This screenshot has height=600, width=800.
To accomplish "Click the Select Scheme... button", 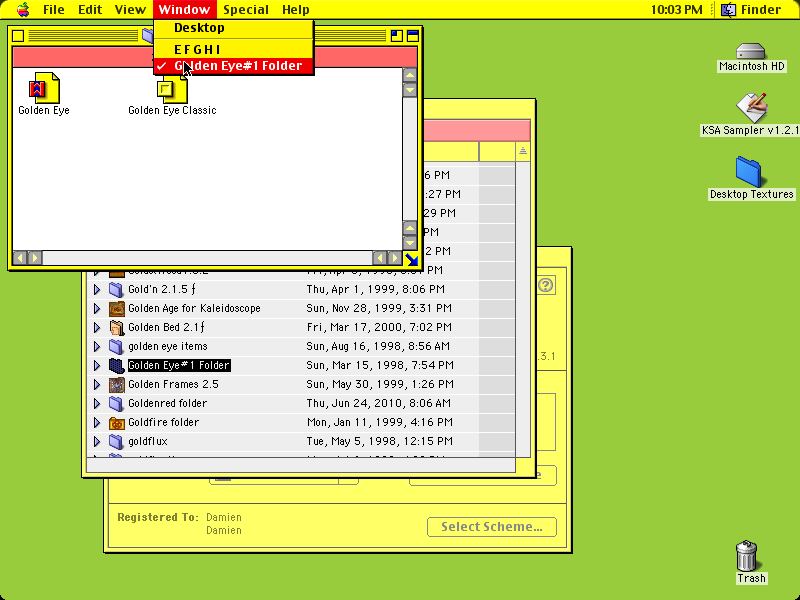I will (x=492, y=527).
